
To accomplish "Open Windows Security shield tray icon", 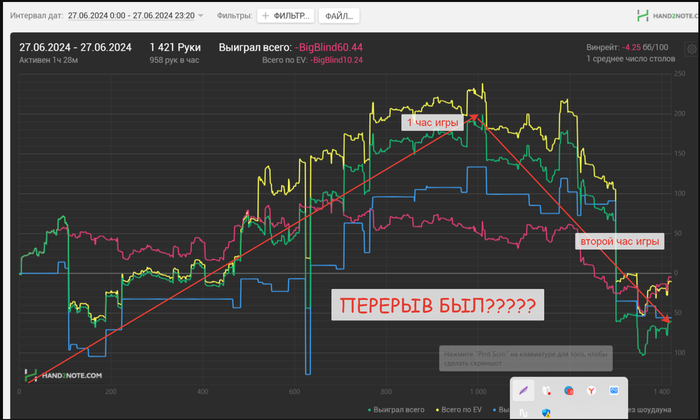I will 546,413.
